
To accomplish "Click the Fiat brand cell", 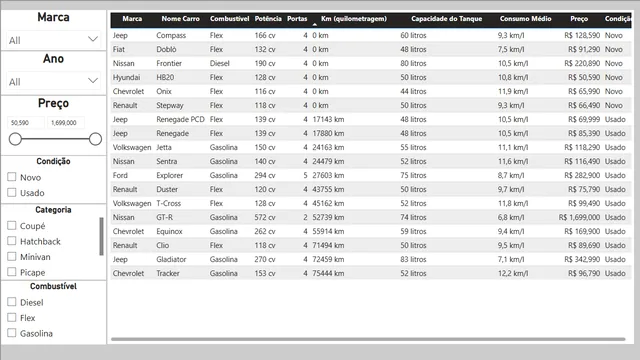I will coord(119,49).
